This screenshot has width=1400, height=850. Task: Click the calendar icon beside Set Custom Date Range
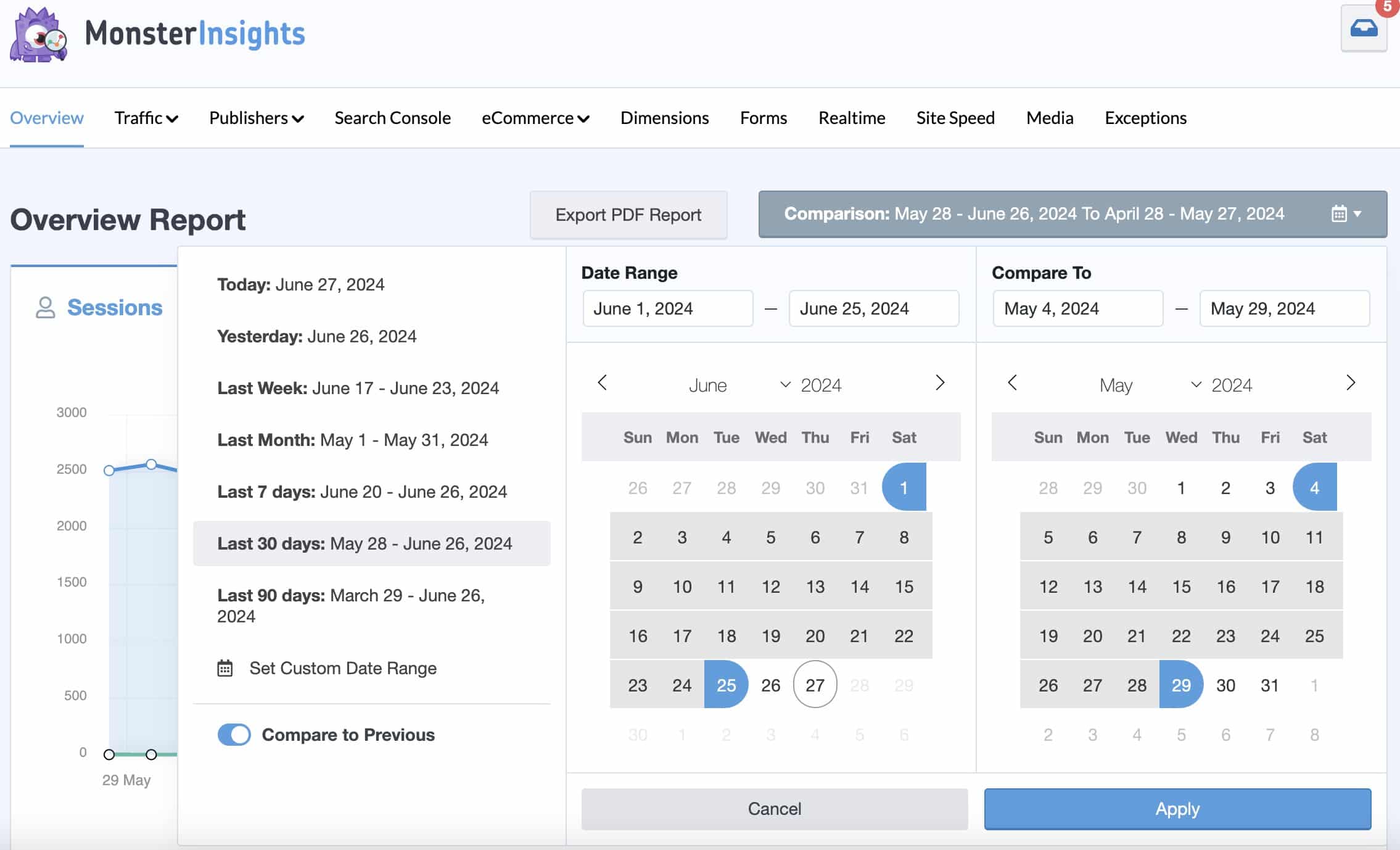(x=226, y=667)
